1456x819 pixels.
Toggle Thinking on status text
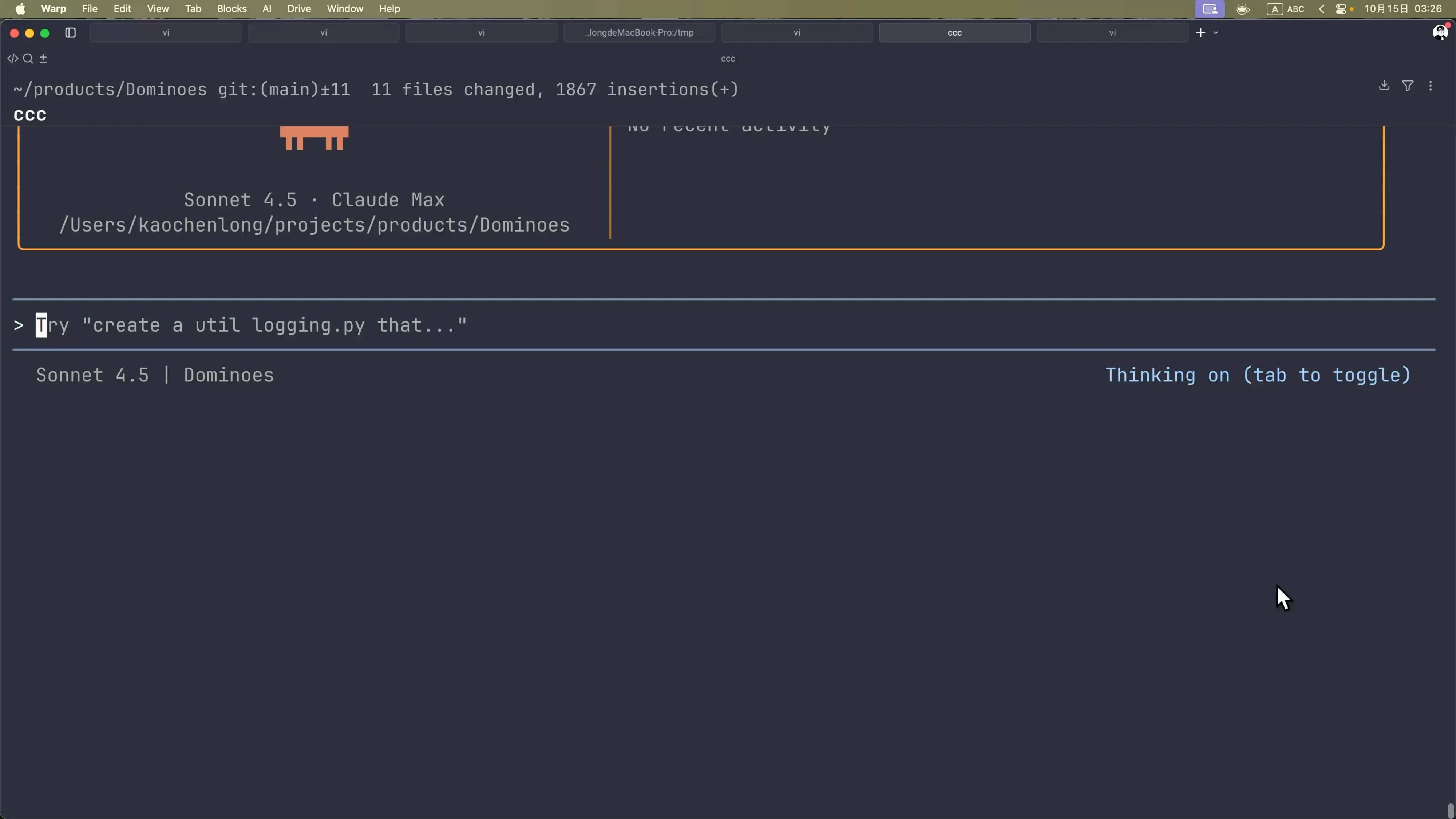(x=1258, y=375)
